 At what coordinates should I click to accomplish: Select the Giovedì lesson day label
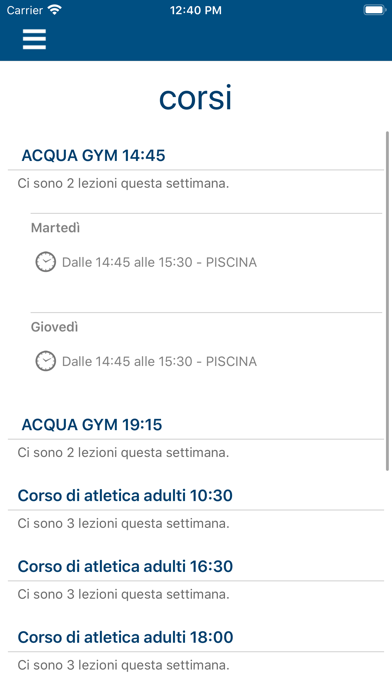(55, 327)
